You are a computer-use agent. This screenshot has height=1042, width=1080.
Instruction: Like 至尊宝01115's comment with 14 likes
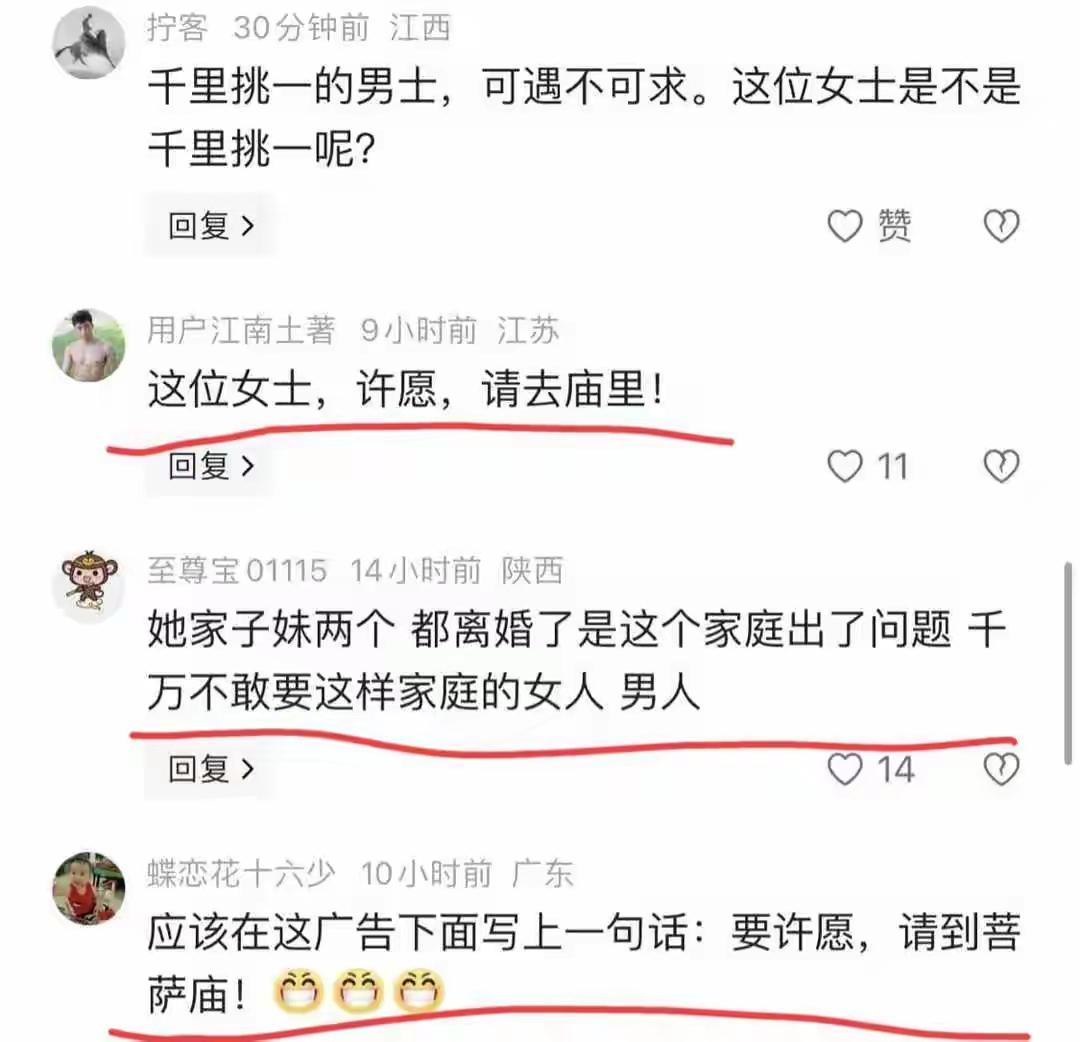coord(844,769)
